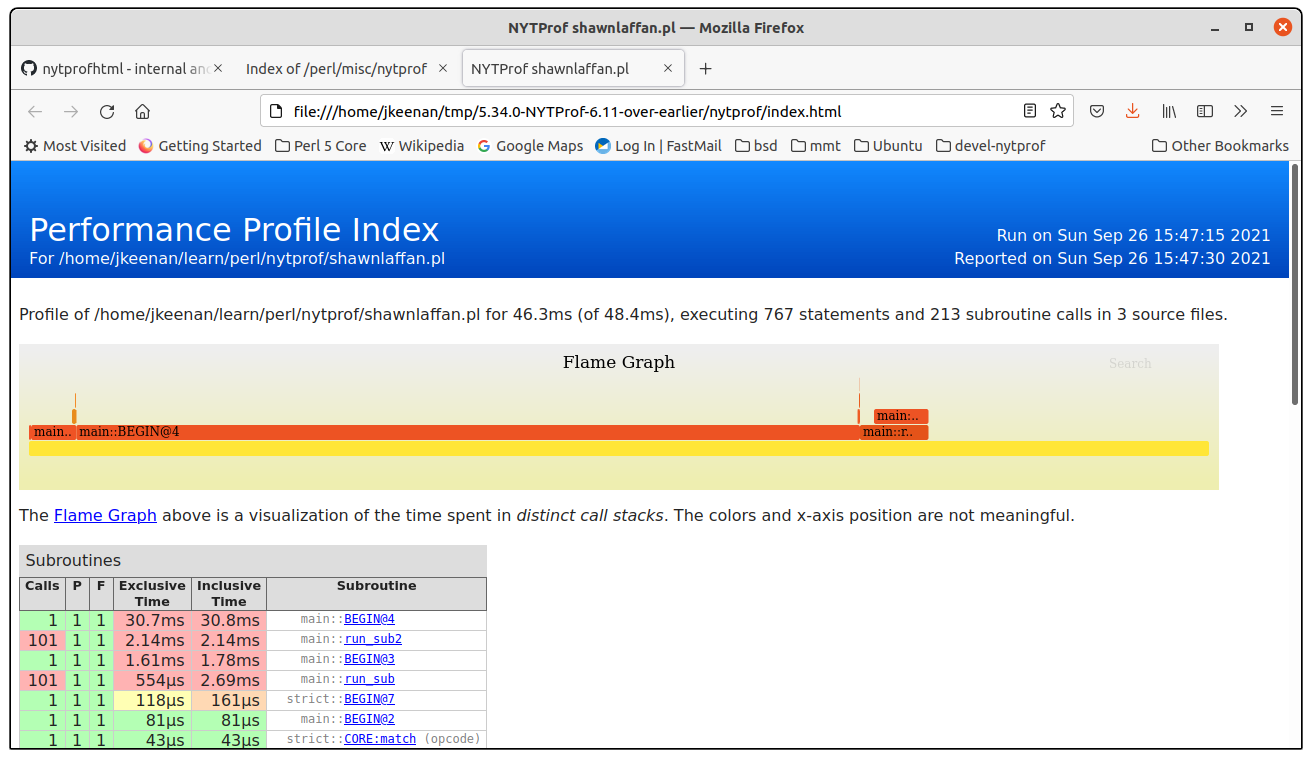This screenshot has width=1312, height=759.
Task: Click the browser reload button
Action: click(x=107, y=111)
